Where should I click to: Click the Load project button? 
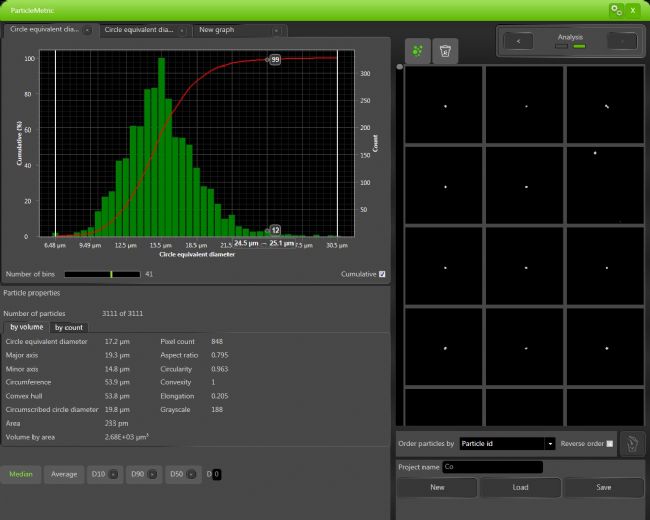521,487
